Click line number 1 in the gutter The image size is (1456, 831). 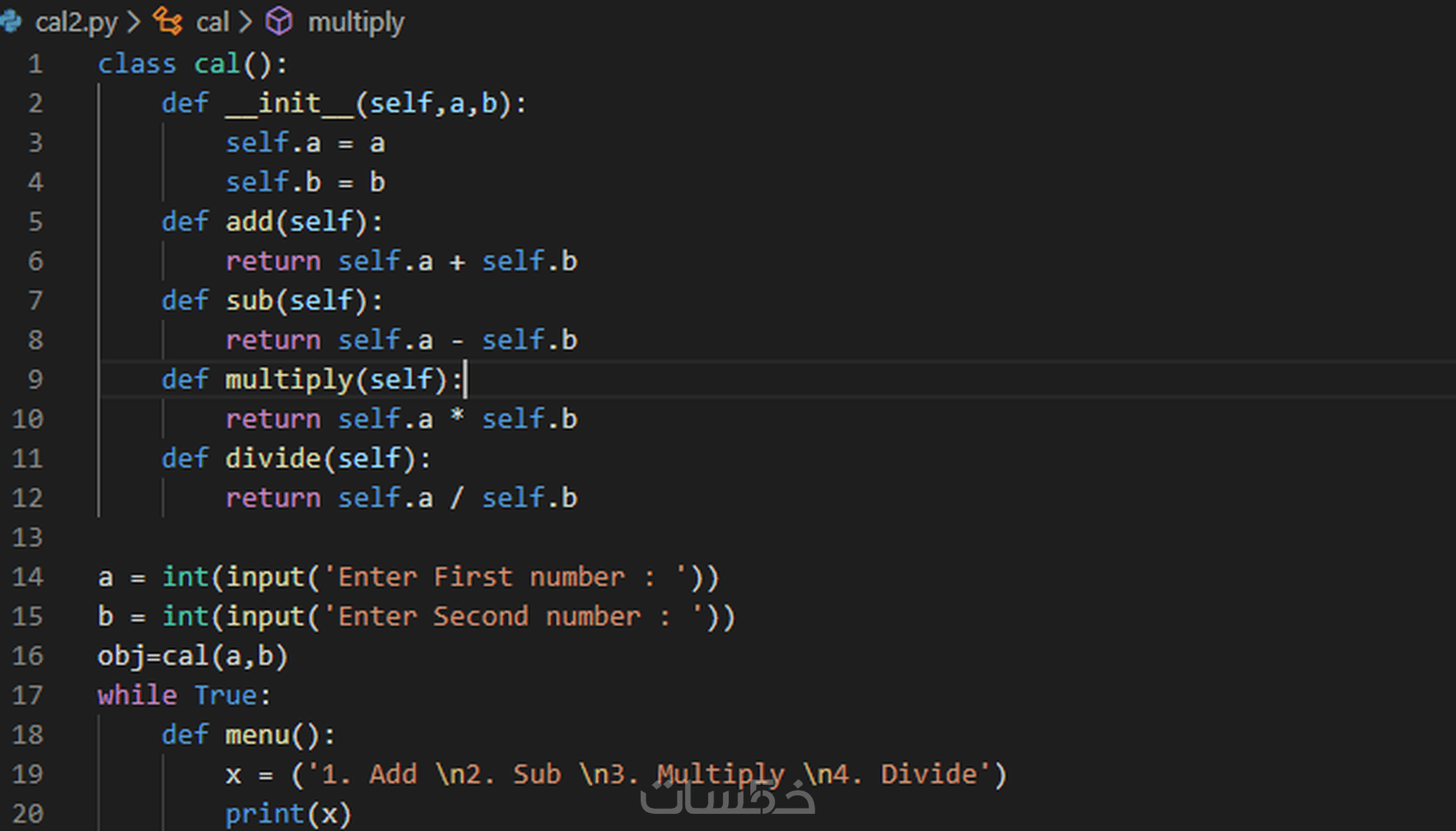coord(35,64)
